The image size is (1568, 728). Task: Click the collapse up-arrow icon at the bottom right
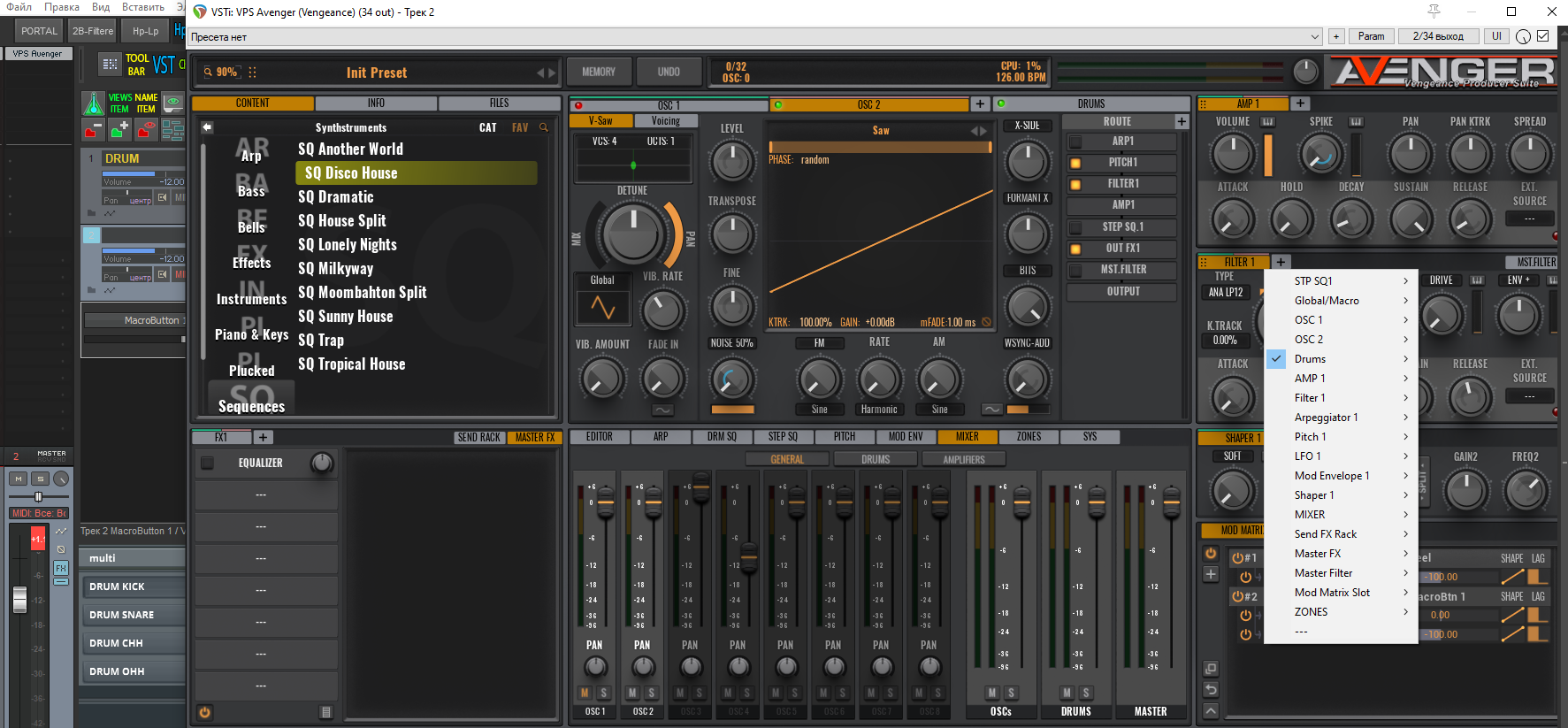click(1211, 711)
